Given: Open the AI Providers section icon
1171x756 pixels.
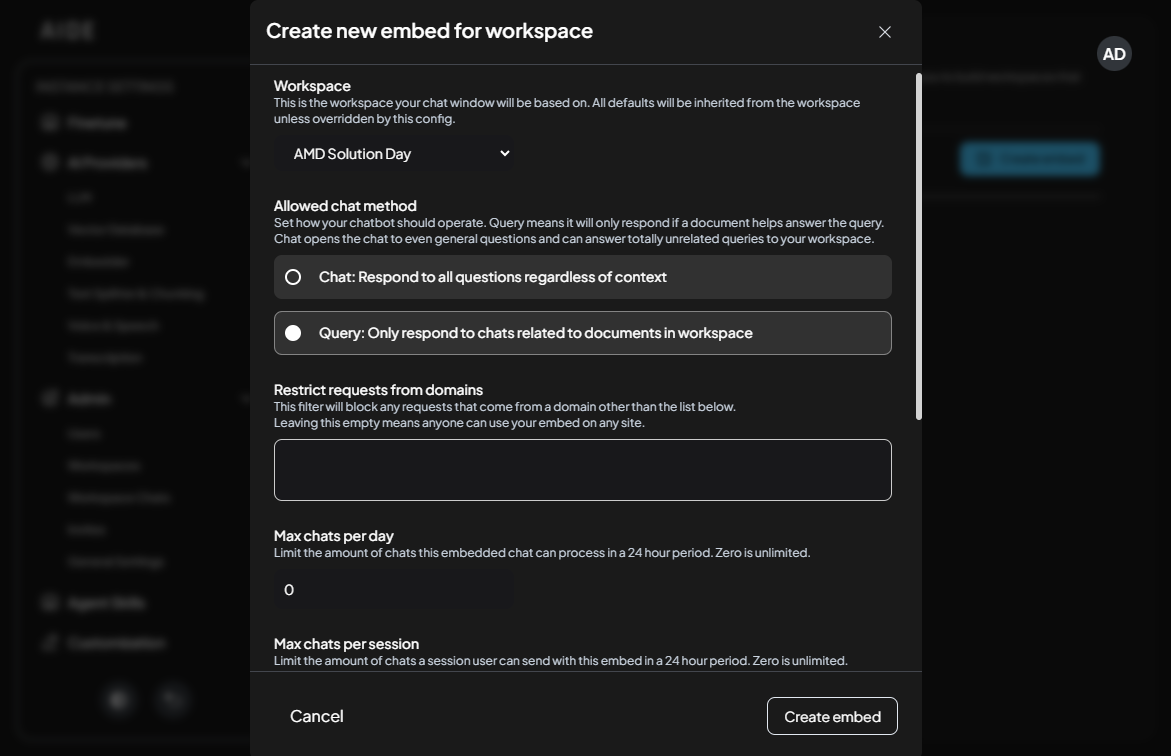Looking at the screenshot, I should click(x=50, y=162).
